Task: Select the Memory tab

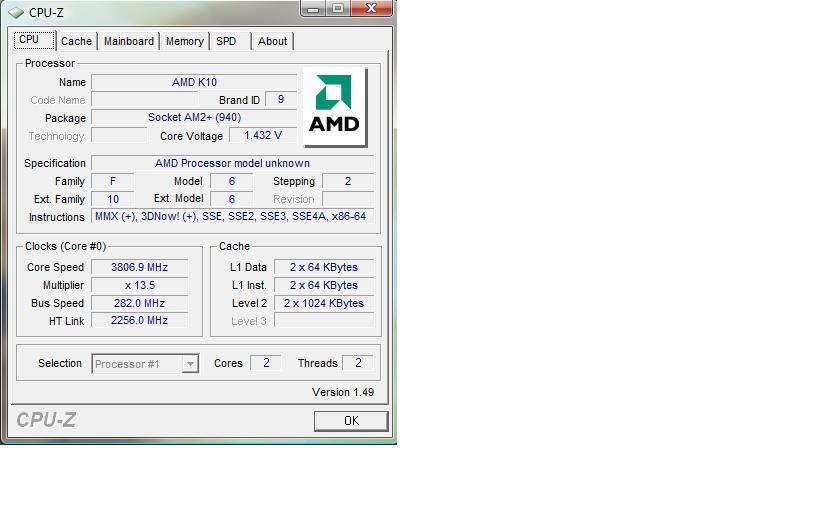Action: tap(184, 41)
